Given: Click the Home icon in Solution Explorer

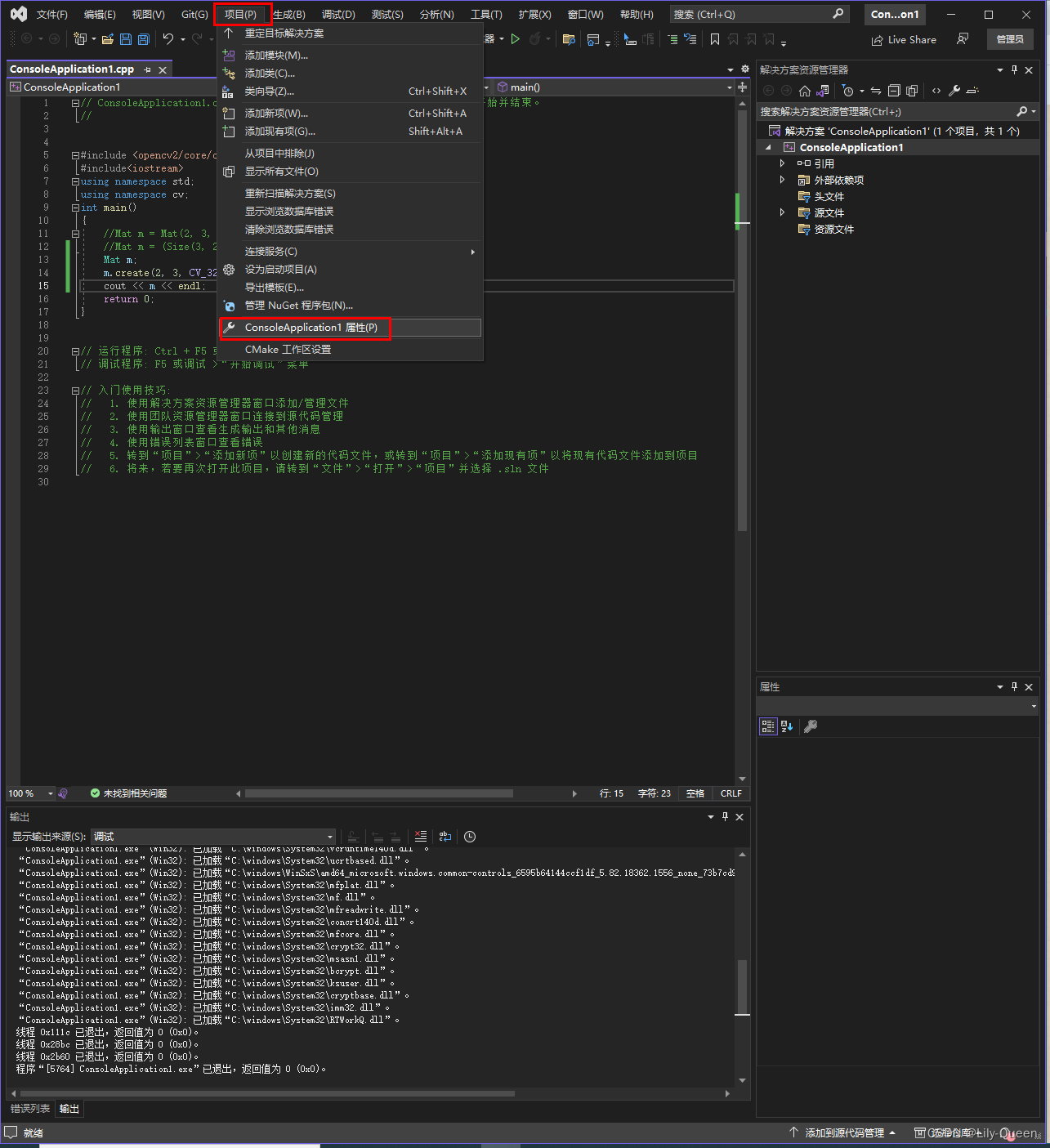Looking at the screenshot, I should click(x=805, y=91).
